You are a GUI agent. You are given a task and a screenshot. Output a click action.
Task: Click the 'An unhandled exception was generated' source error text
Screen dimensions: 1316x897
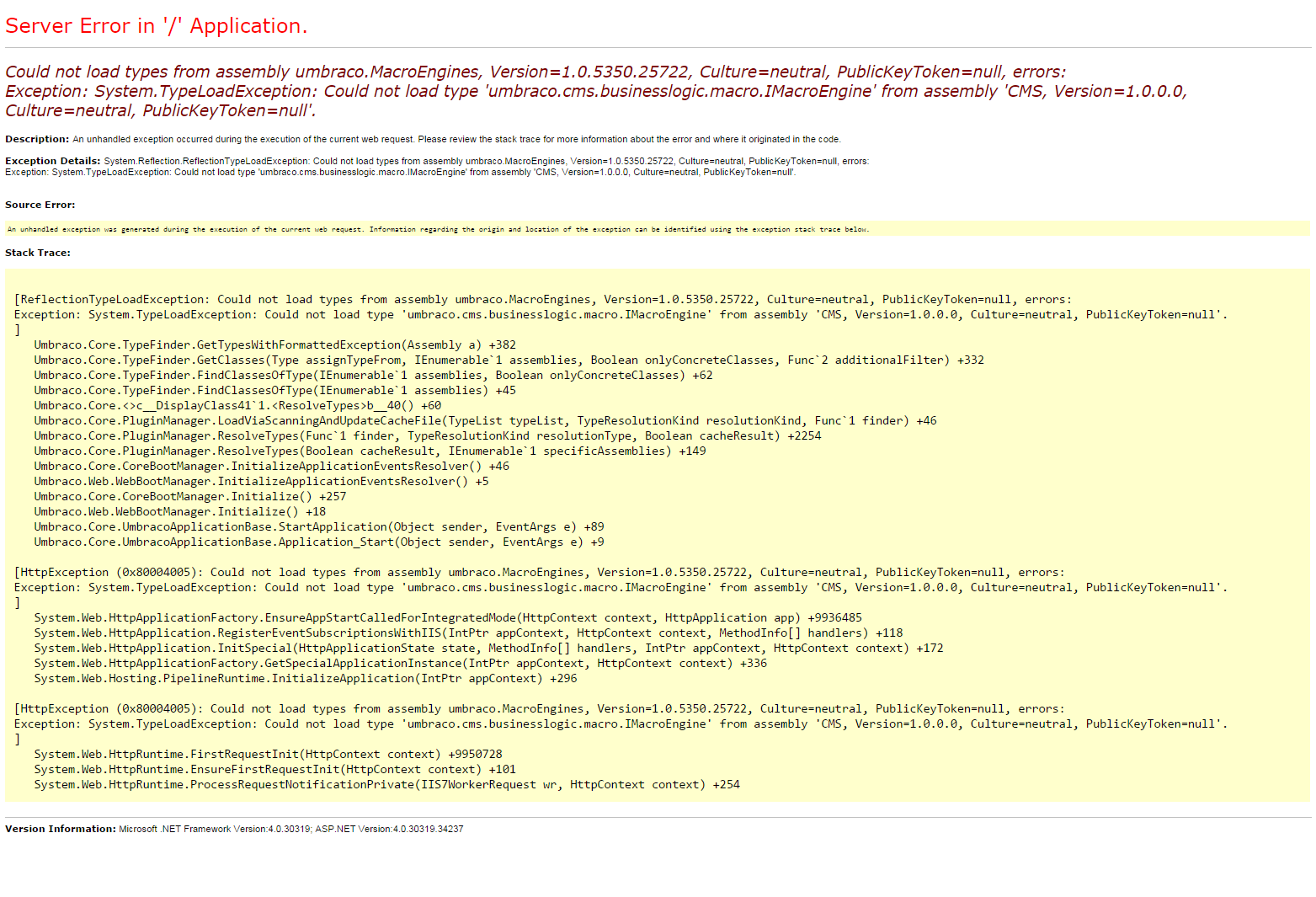pyautogui.click(x=438, y=229)
